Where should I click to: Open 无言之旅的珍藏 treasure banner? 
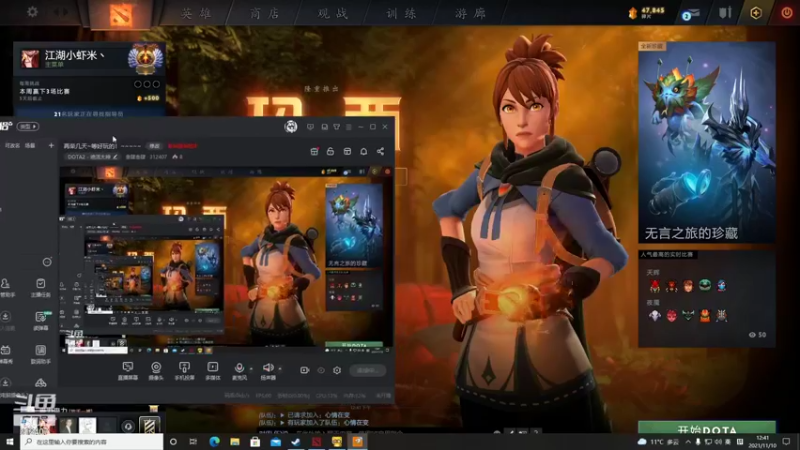tap(707, 142)
